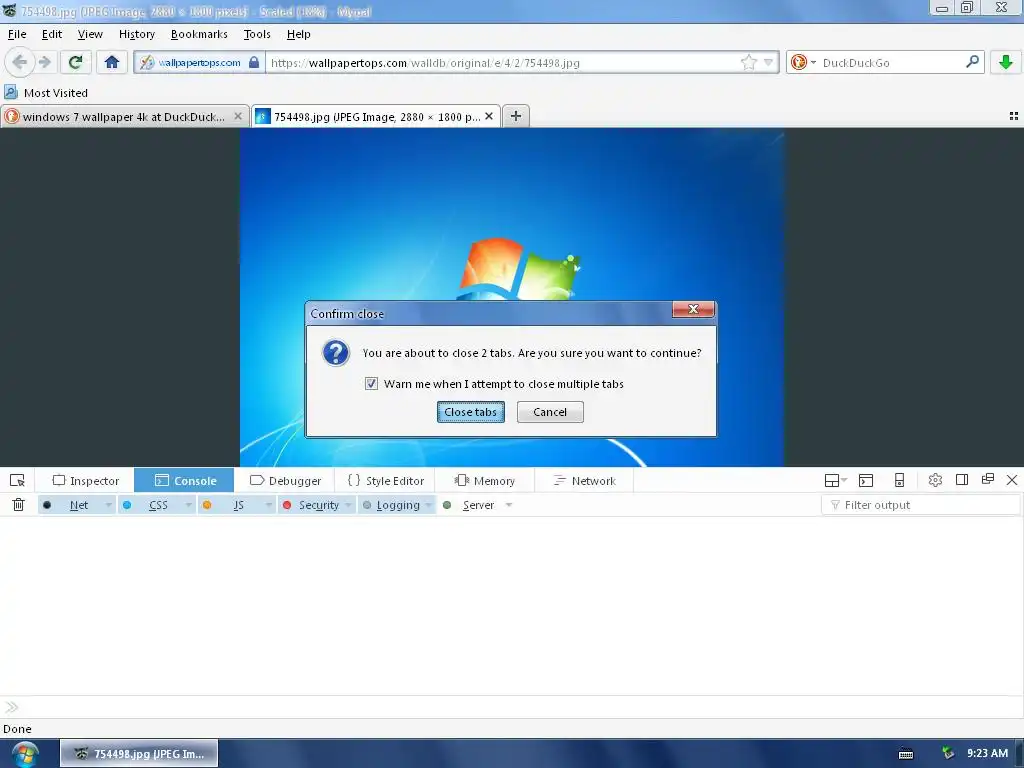Open developer Toolbox Options gear
The width and height of the screenshot is (1024, 768).
pyautogui.click(x=935, y=481)
